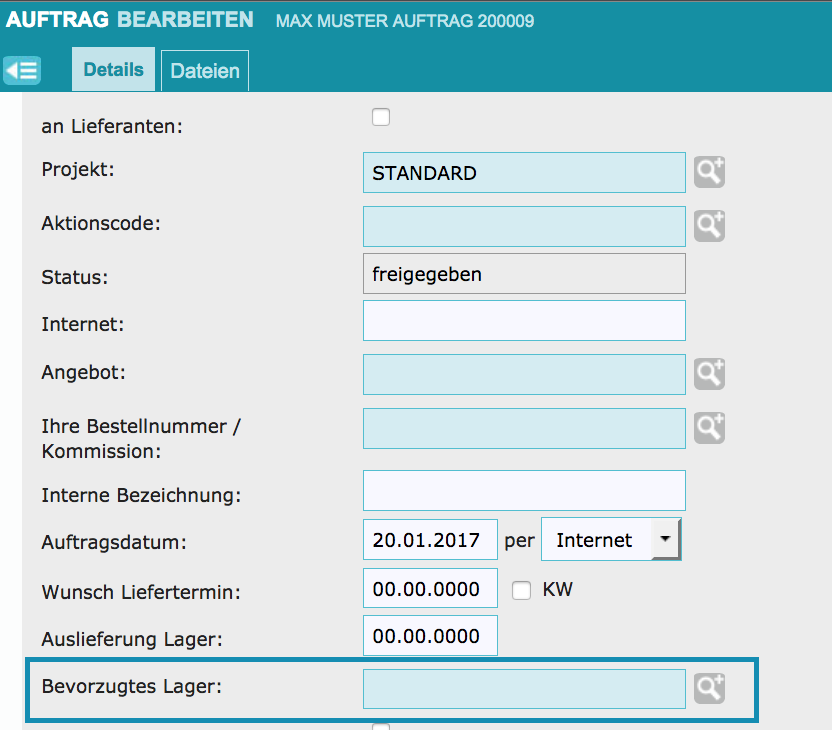Focus the Aktionscode input field

(524, 226)
